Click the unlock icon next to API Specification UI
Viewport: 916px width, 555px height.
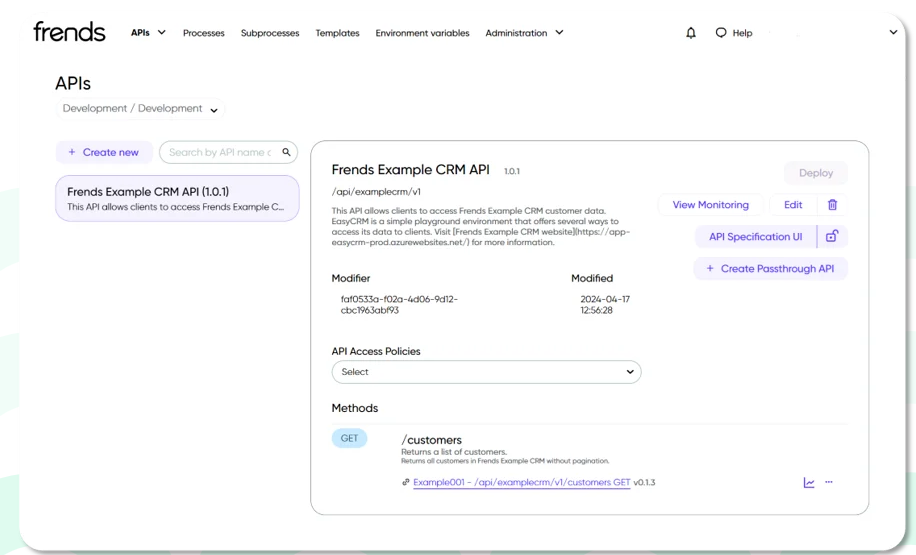click(832, 236)
